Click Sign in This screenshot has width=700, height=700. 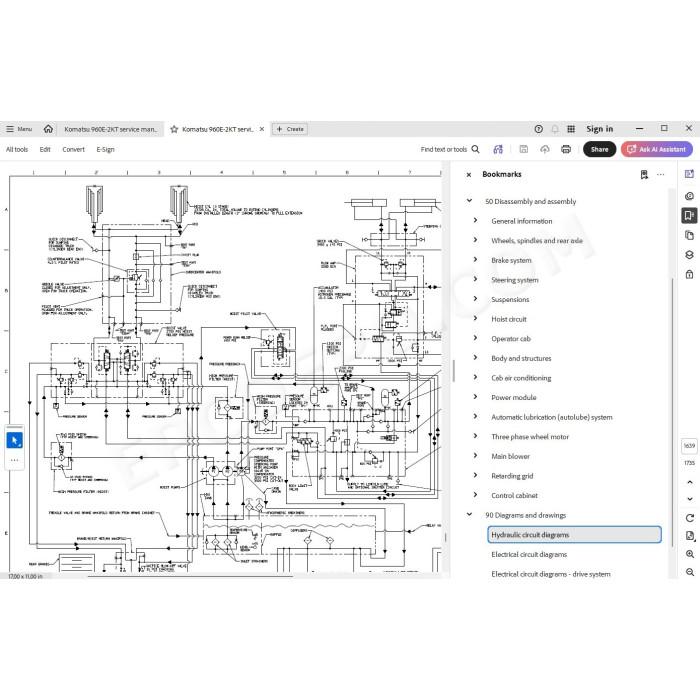(x=600, y=129)
